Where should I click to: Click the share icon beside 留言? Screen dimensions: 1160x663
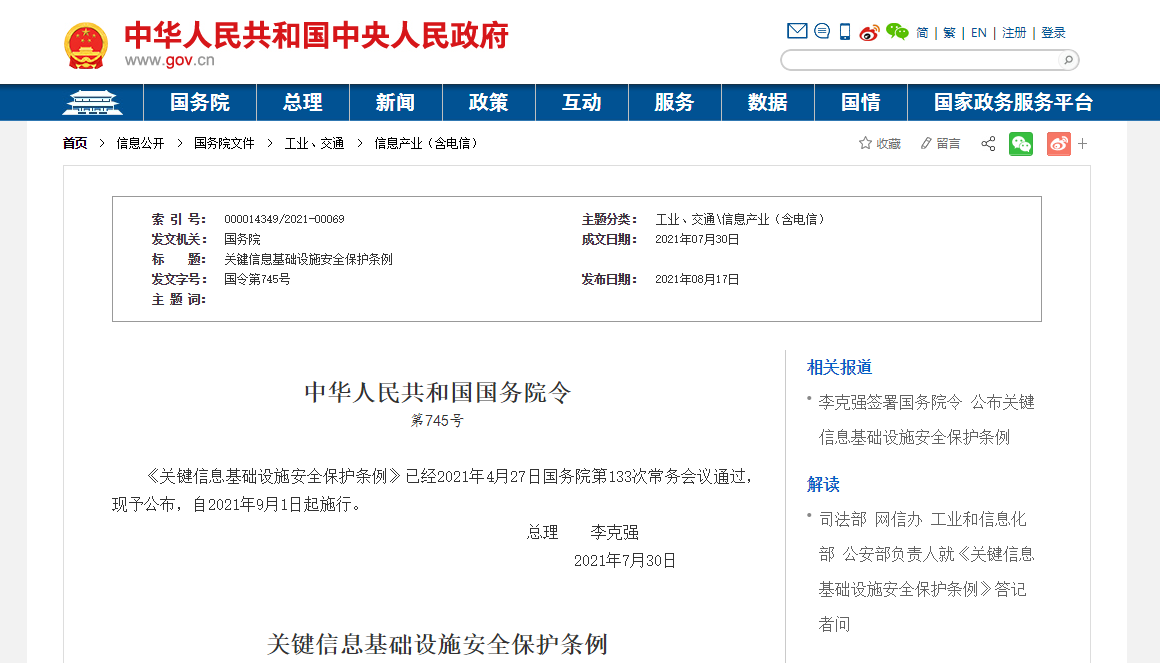(x=988, y=144)
